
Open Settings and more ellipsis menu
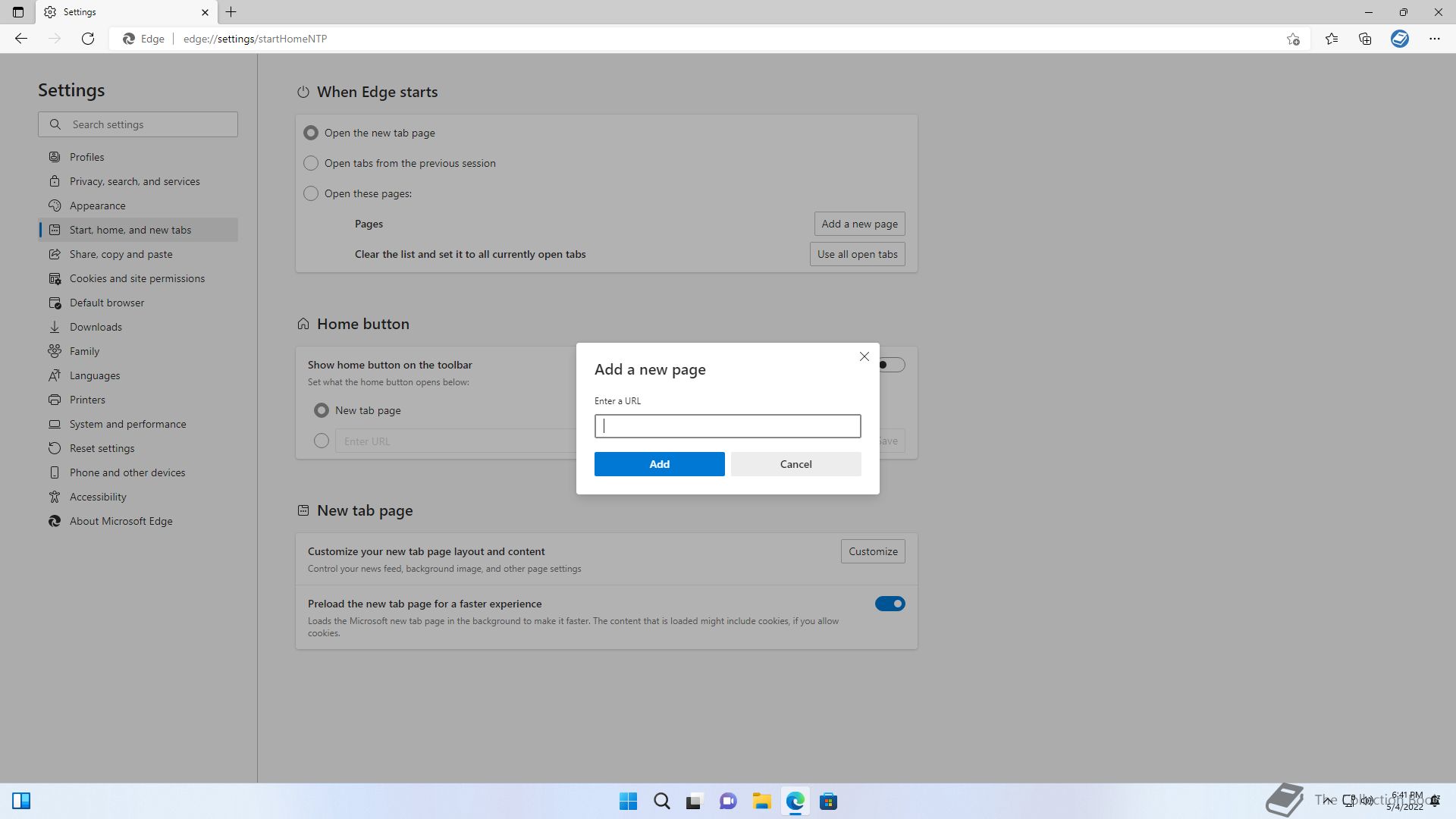1435,39
